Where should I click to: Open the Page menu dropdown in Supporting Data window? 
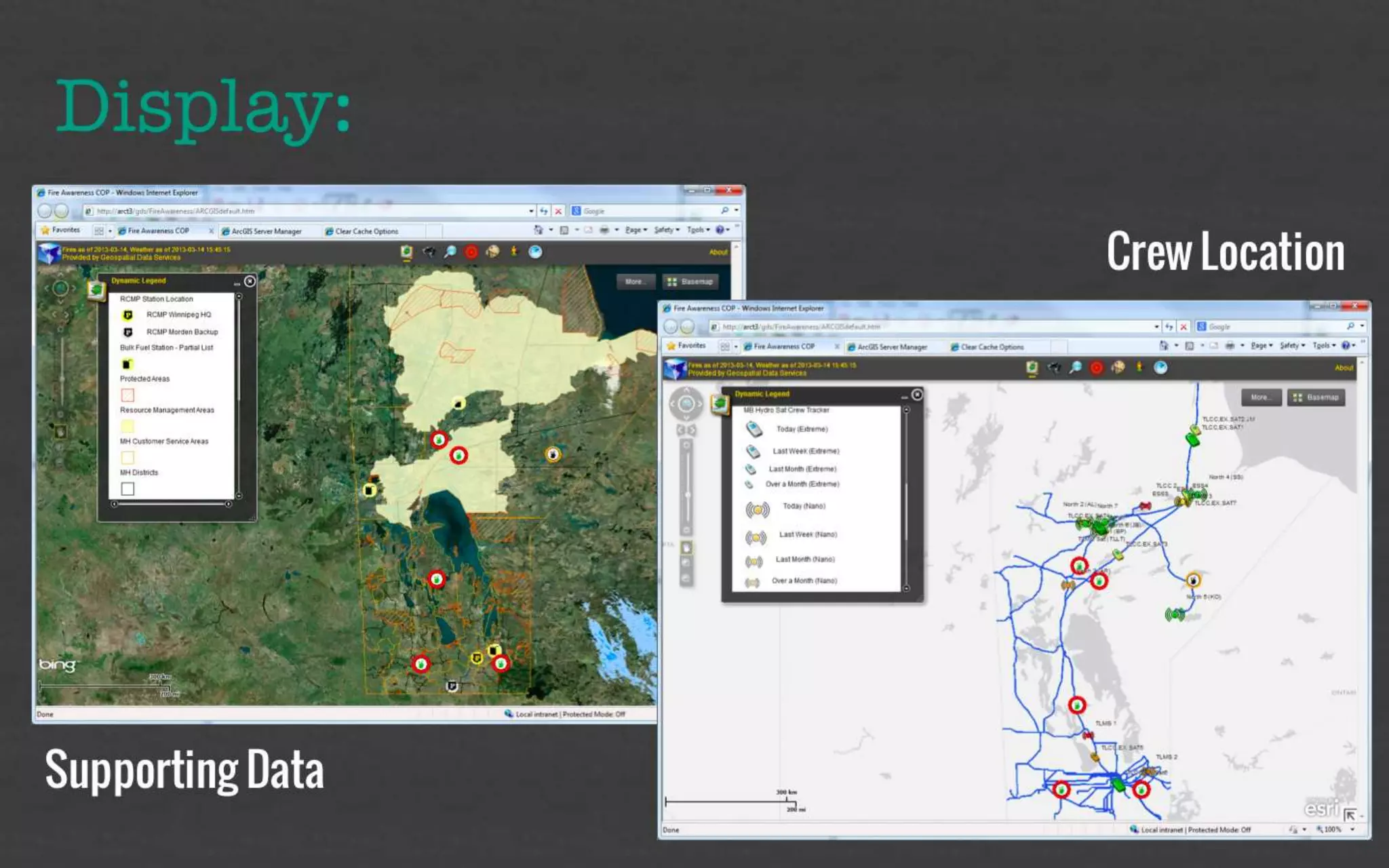tap(636, 231)
